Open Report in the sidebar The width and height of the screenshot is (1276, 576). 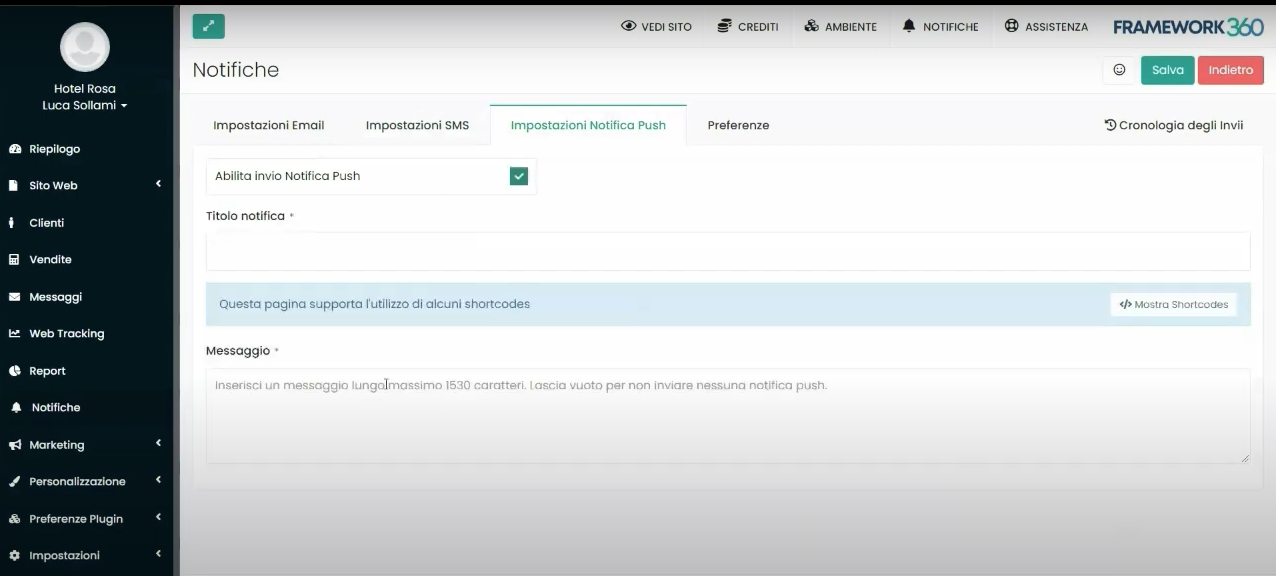pos(47,371)
